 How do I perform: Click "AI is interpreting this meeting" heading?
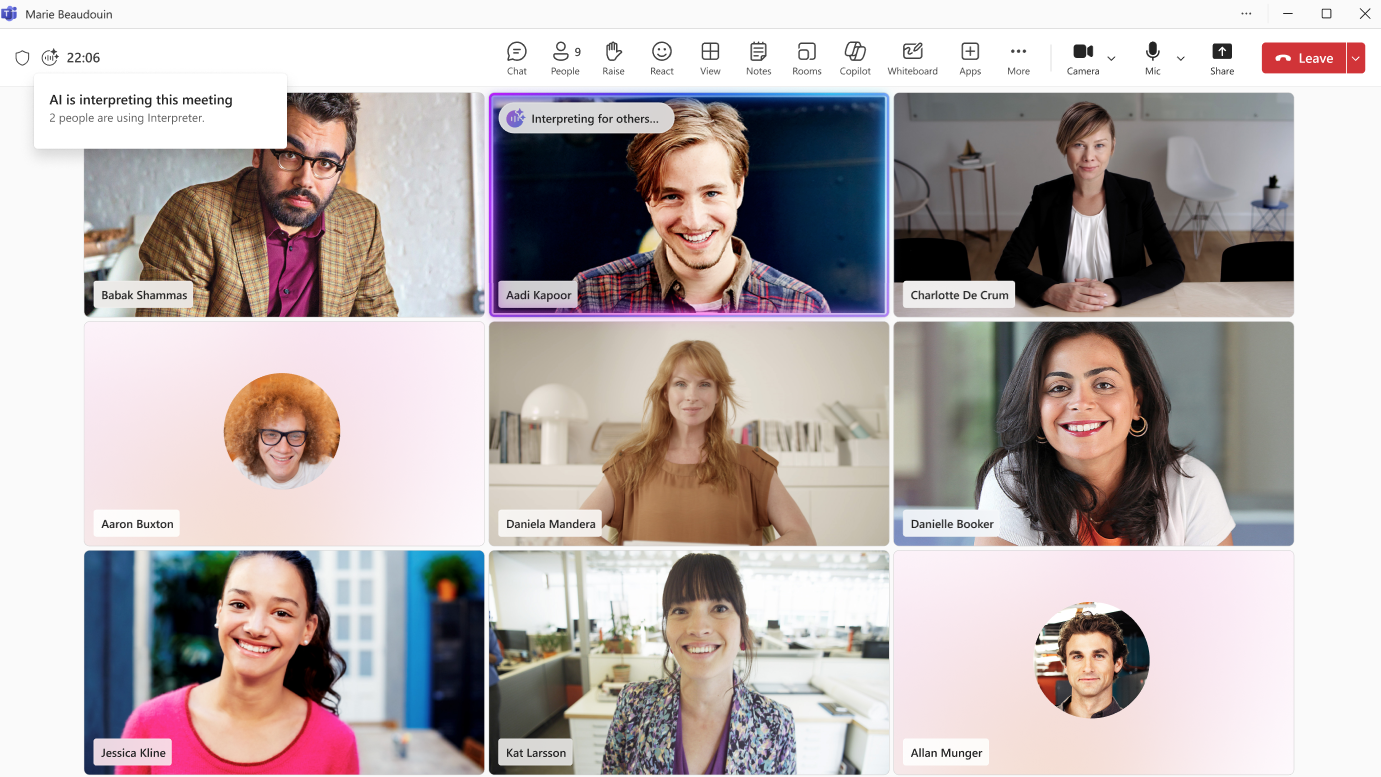point(141,100)
